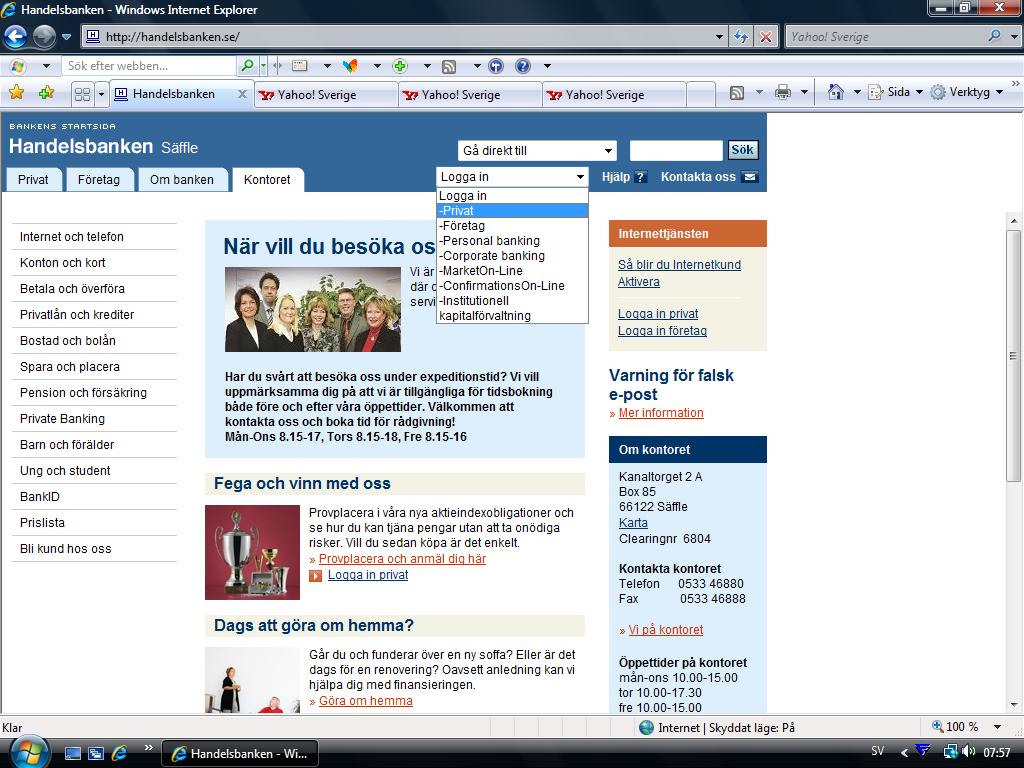The image size is (1024, 768).
Task: Click 'Provplacera och anmäl dig här' link
Action: click(x=402, y=559)
